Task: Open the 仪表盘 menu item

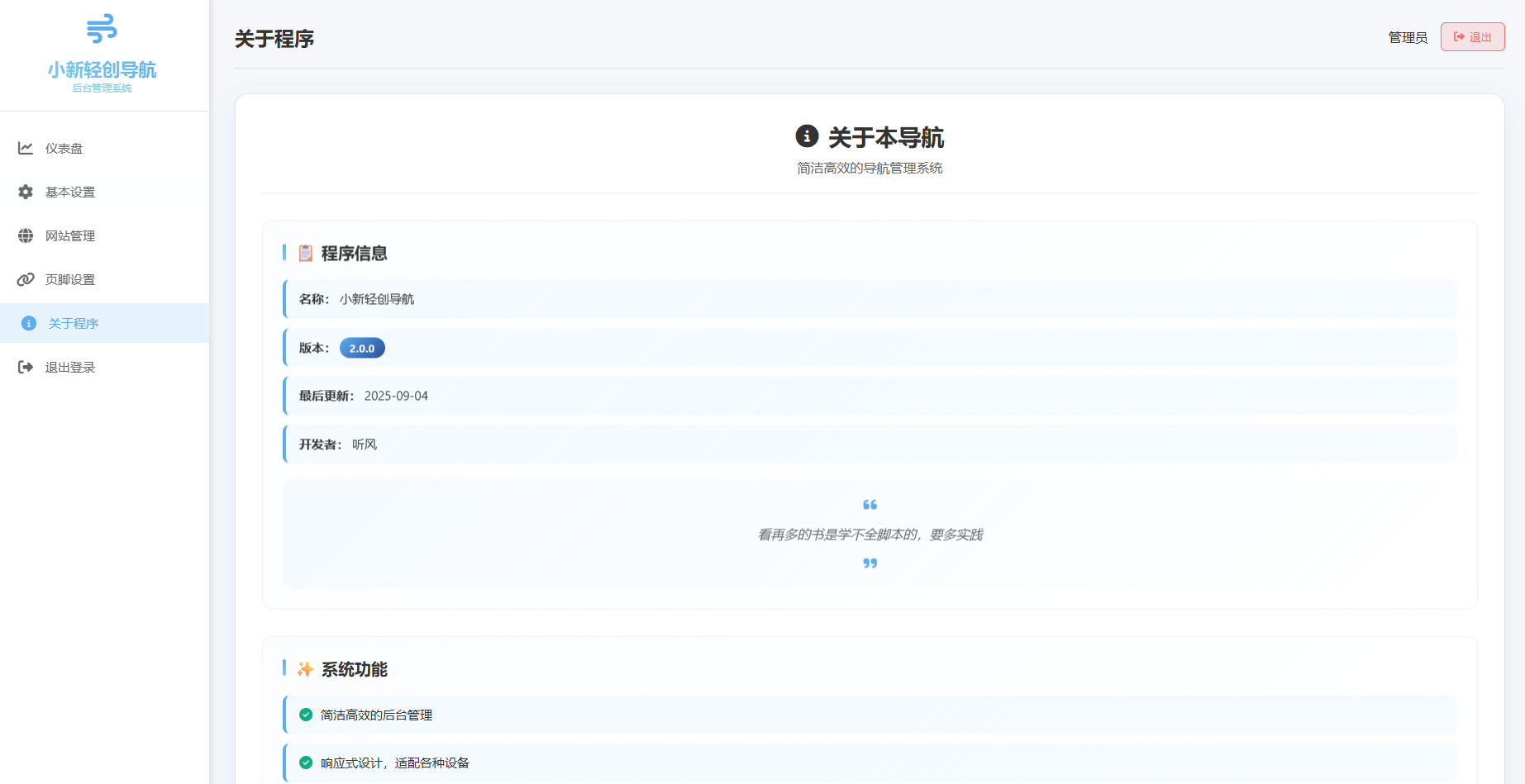Action: 104,148
